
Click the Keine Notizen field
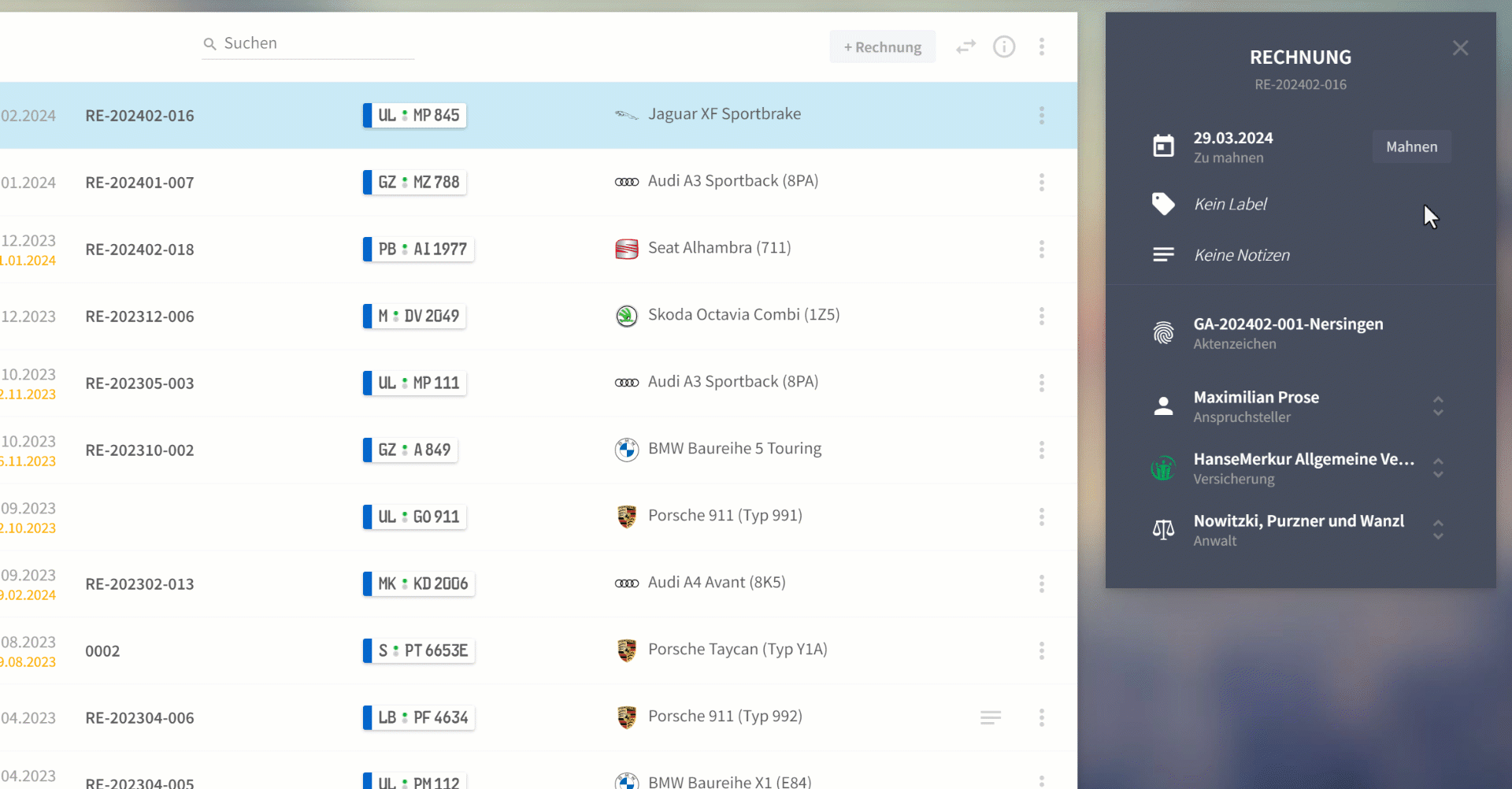[x=1242, y=255]
